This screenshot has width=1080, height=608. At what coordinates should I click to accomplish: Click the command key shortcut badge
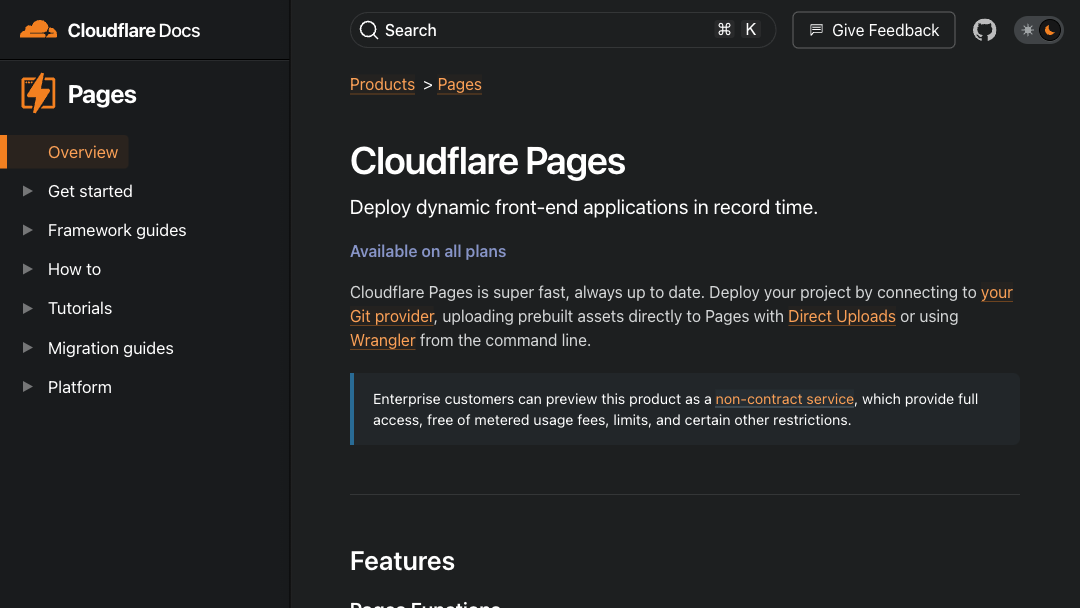coord(724,30)
